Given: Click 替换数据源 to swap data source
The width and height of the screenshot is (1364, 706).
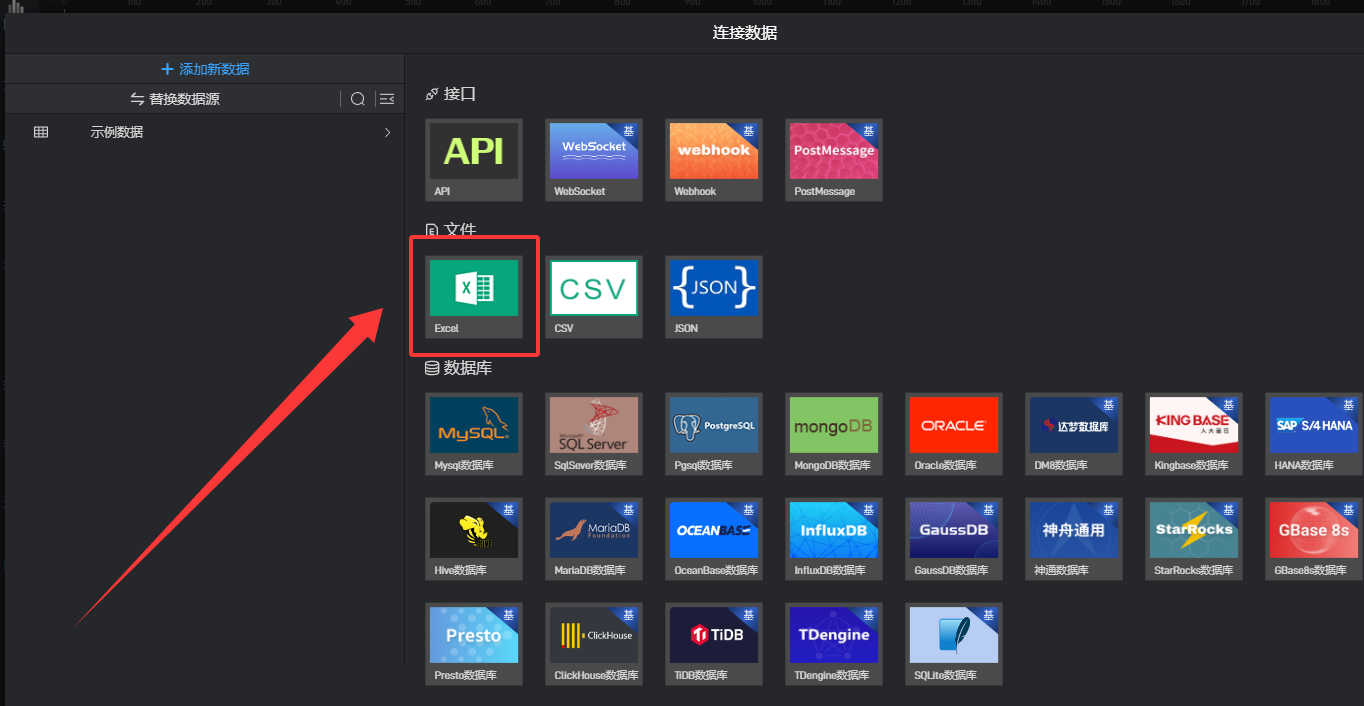Looking at the screenshot, I should pos(175,99).
